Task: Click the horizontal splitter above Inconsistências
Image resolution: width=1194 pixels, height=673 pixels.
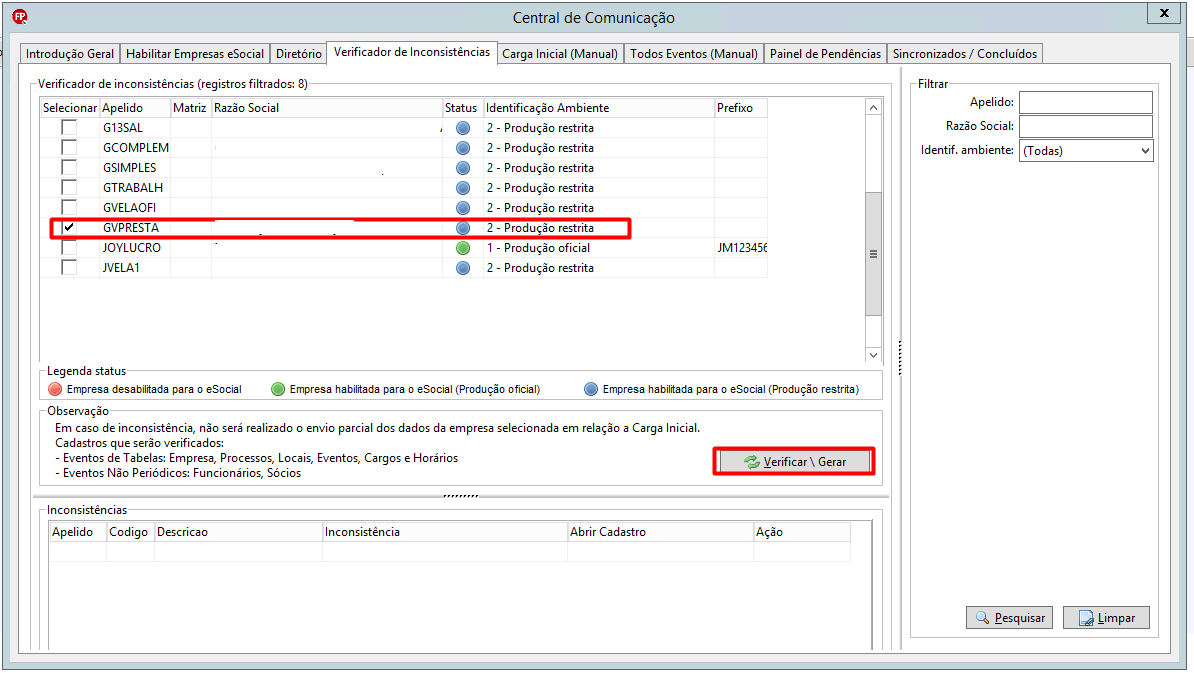Action: (461, 496)
